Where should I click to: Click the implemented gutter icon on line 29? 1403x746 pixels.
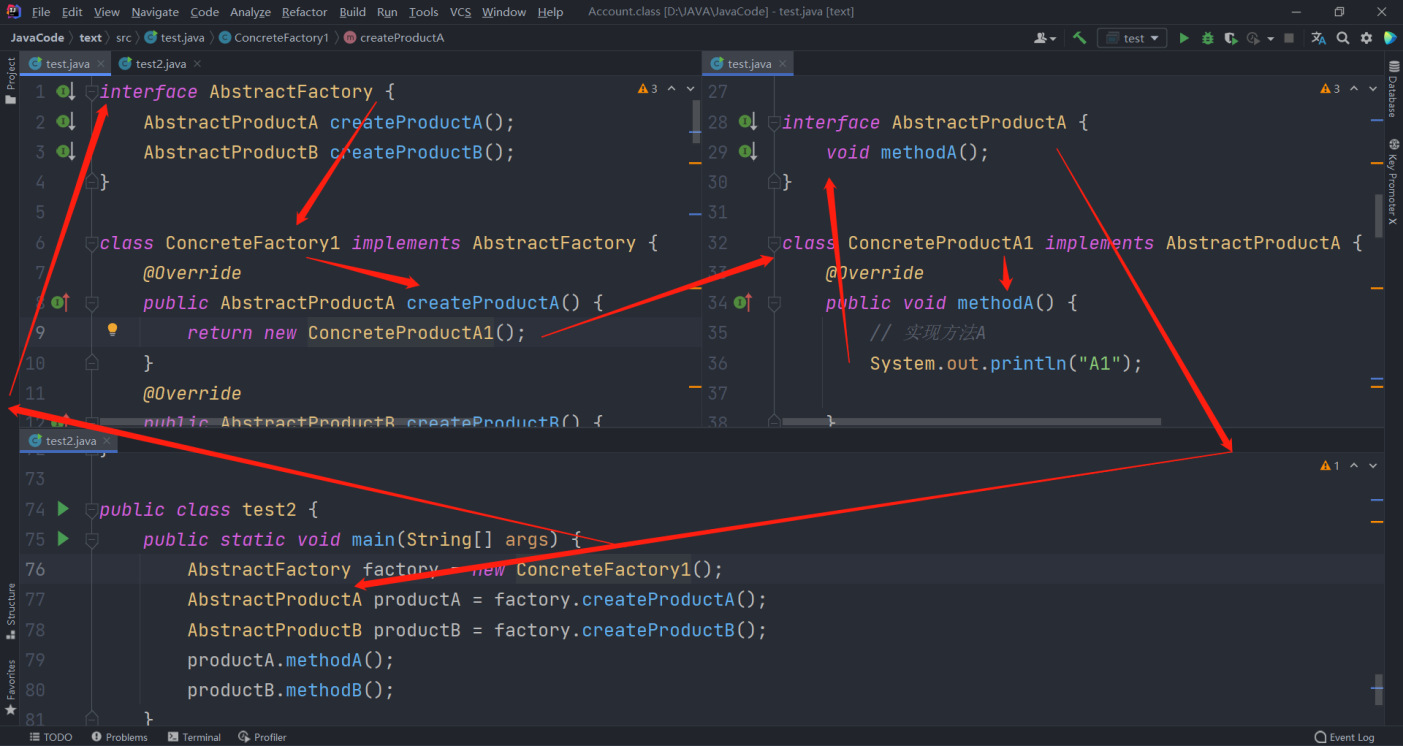748,152
